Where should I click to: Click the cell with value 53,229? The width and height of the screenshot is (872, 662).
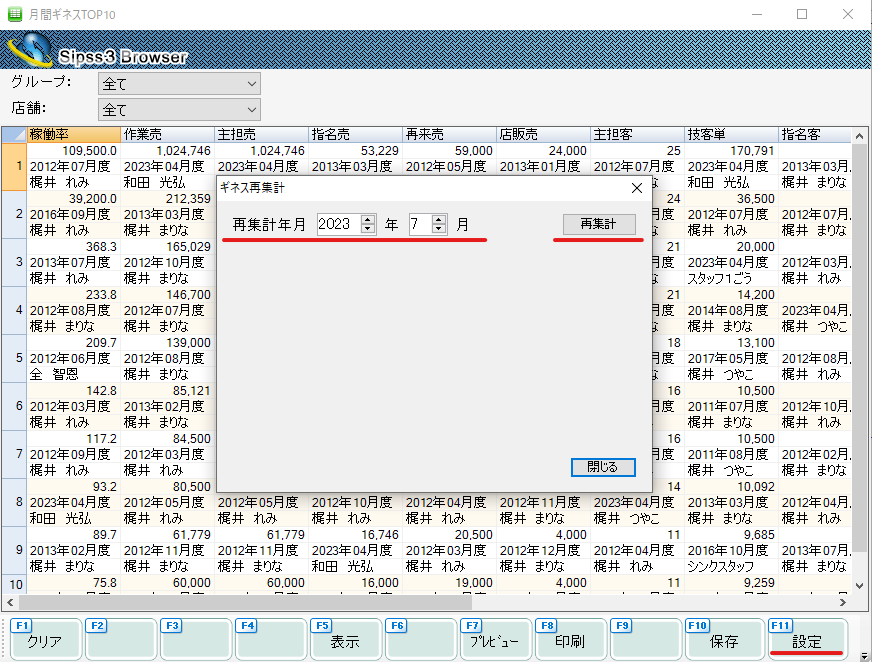pyautogui.click(x=355, y=151)
